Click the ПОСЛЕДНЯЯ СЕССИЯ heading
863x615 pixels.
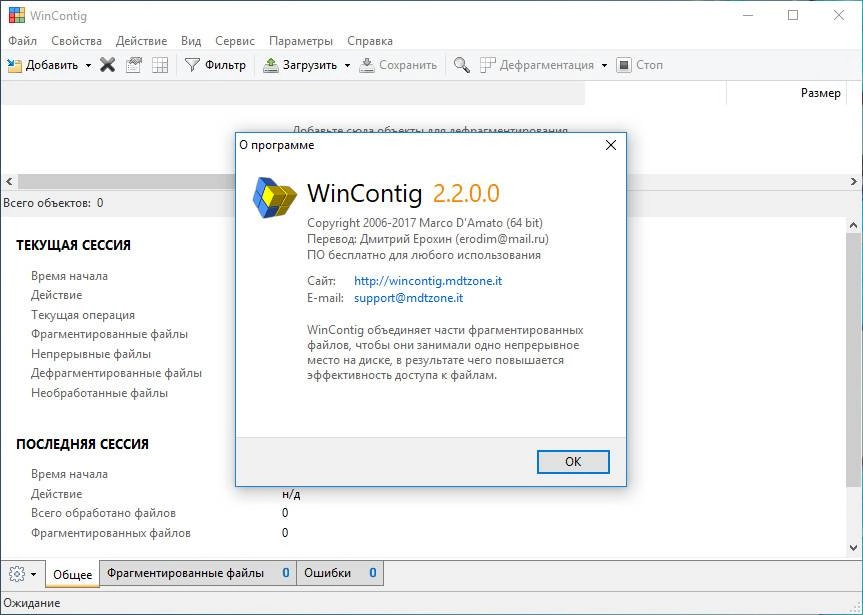tap(82, 444)
